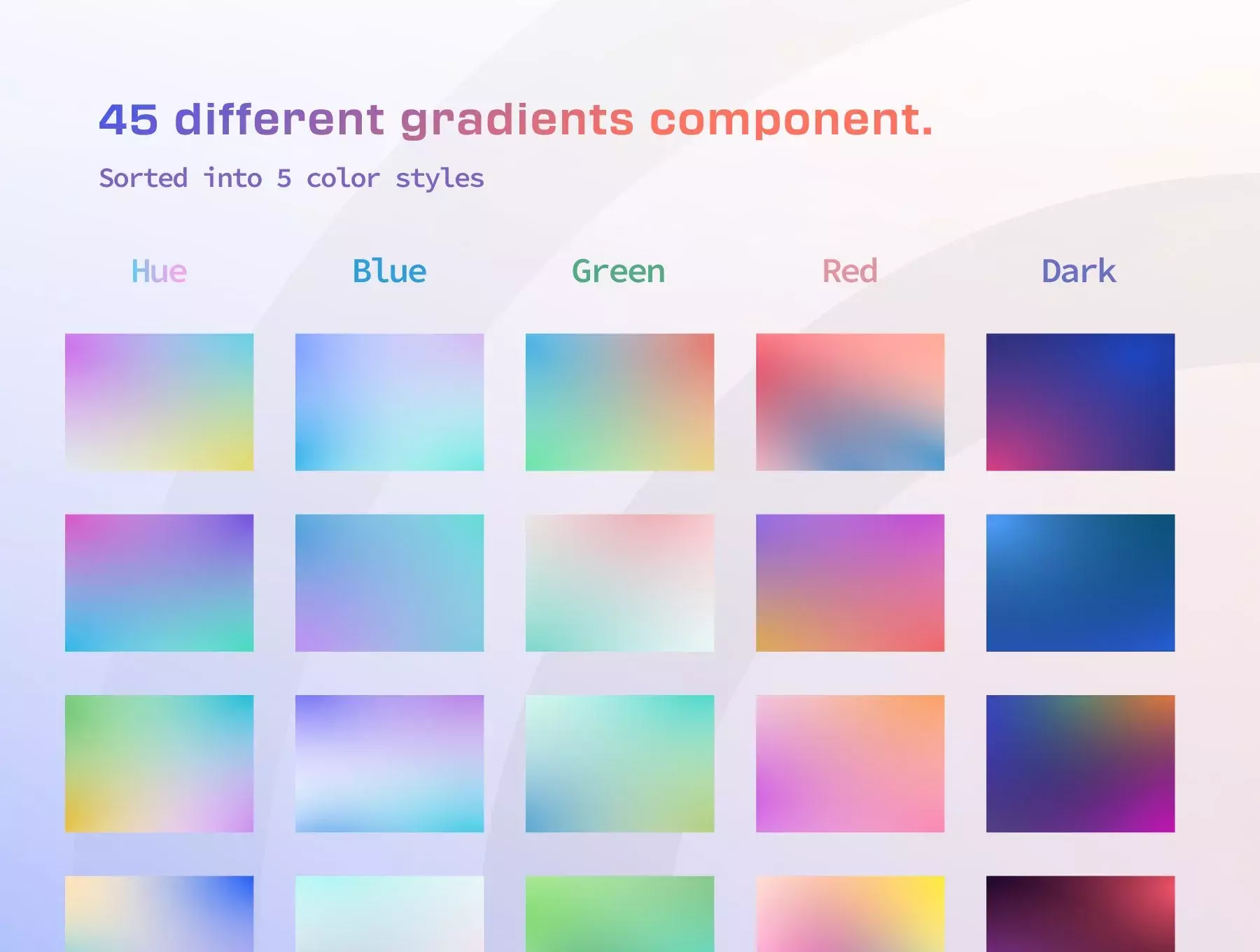Image resolution: width=1260 pixels, height=952 pixels.
Task: Click the Green column heading
Action: (x=619, y=271)
